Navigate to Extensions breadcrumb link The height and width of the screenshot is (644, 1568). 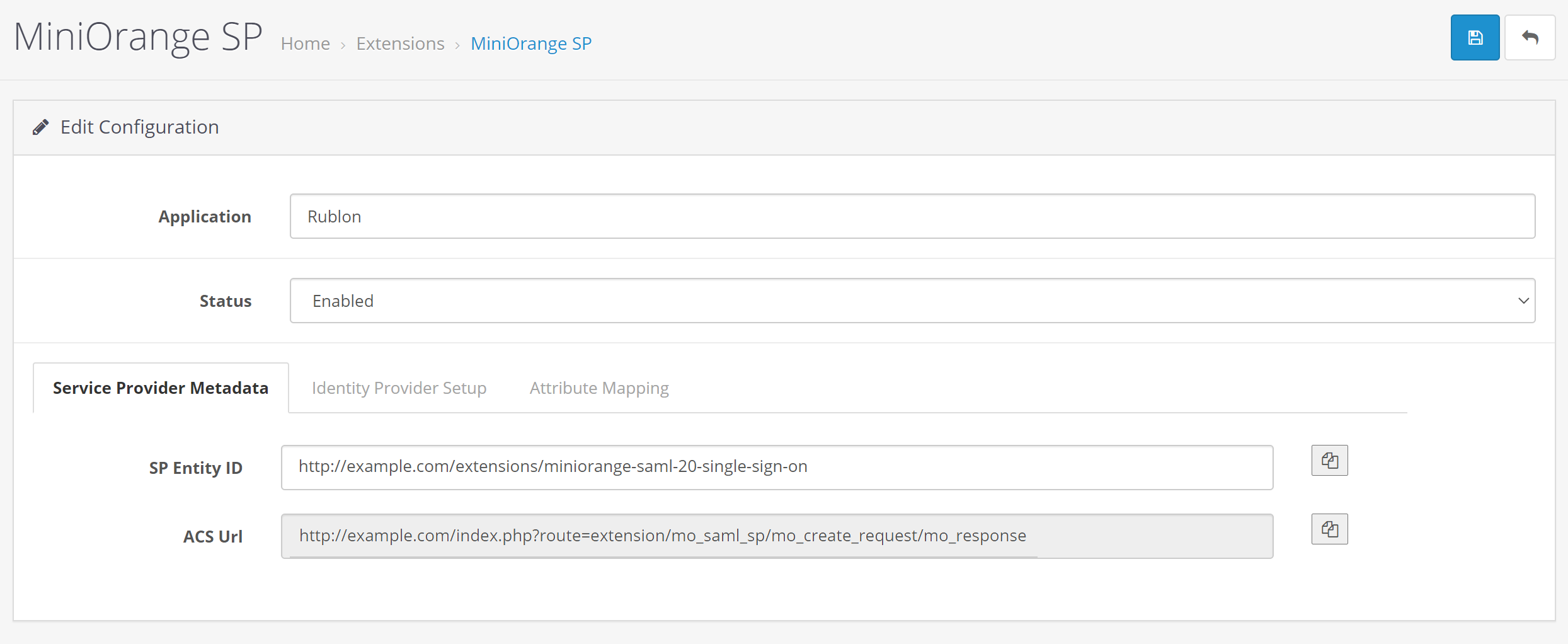point(400,43)
